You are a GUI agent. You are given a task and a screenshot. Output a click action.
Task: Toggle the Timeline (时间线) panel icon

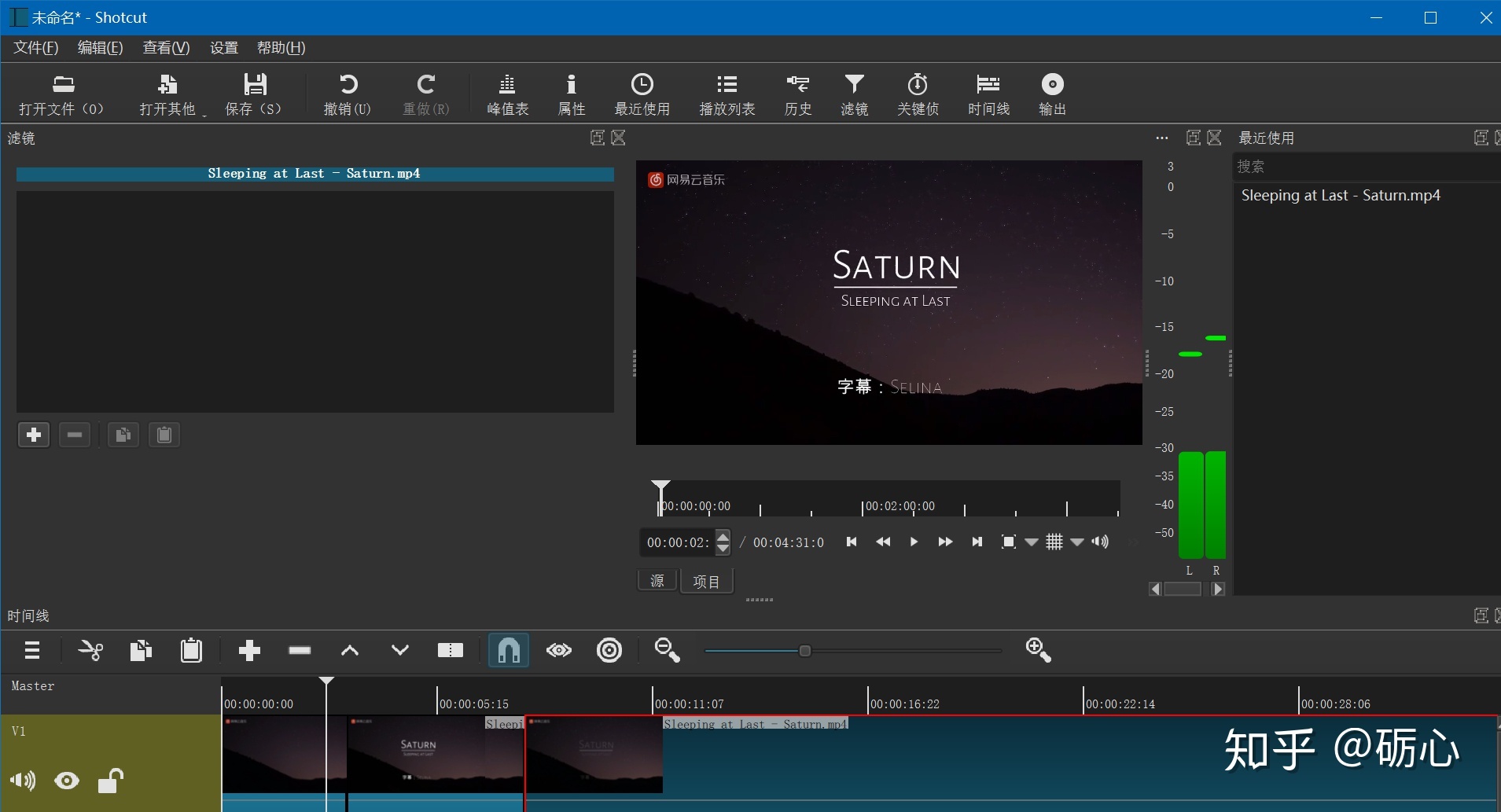(988, 94)
